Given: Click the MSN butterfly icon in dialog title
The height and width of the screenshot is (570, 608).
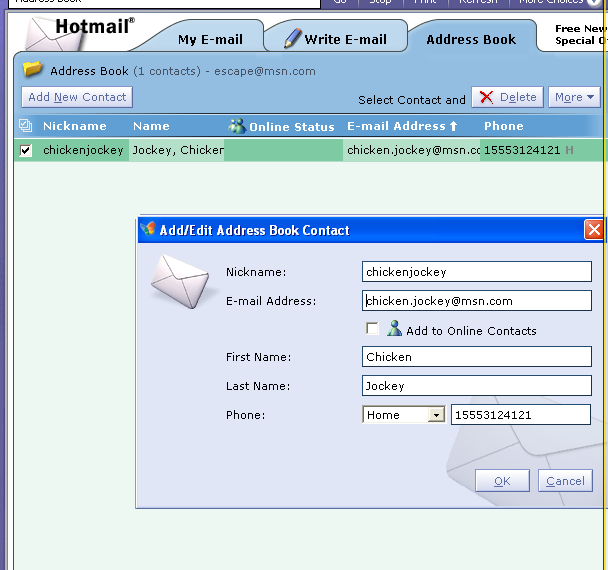Looking at the screenshot, I should (148, 230).
